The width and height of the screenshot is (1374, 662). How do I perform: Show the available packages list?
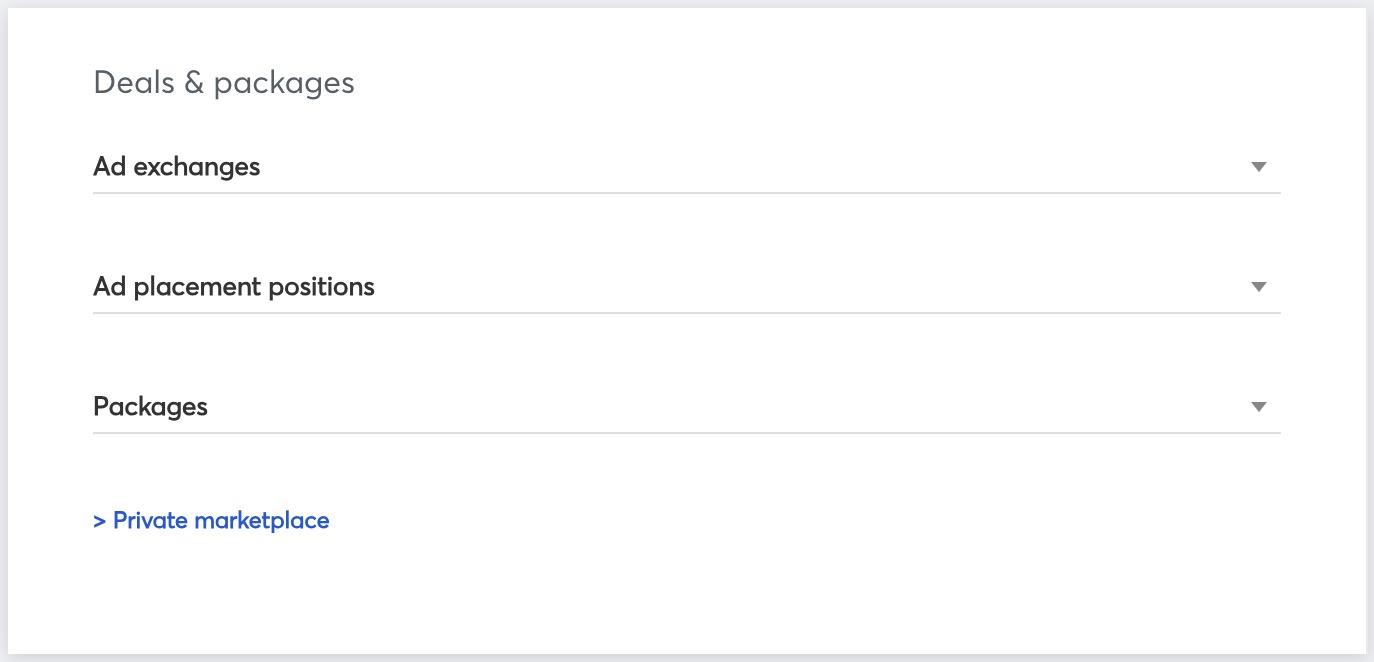point(686,407)
